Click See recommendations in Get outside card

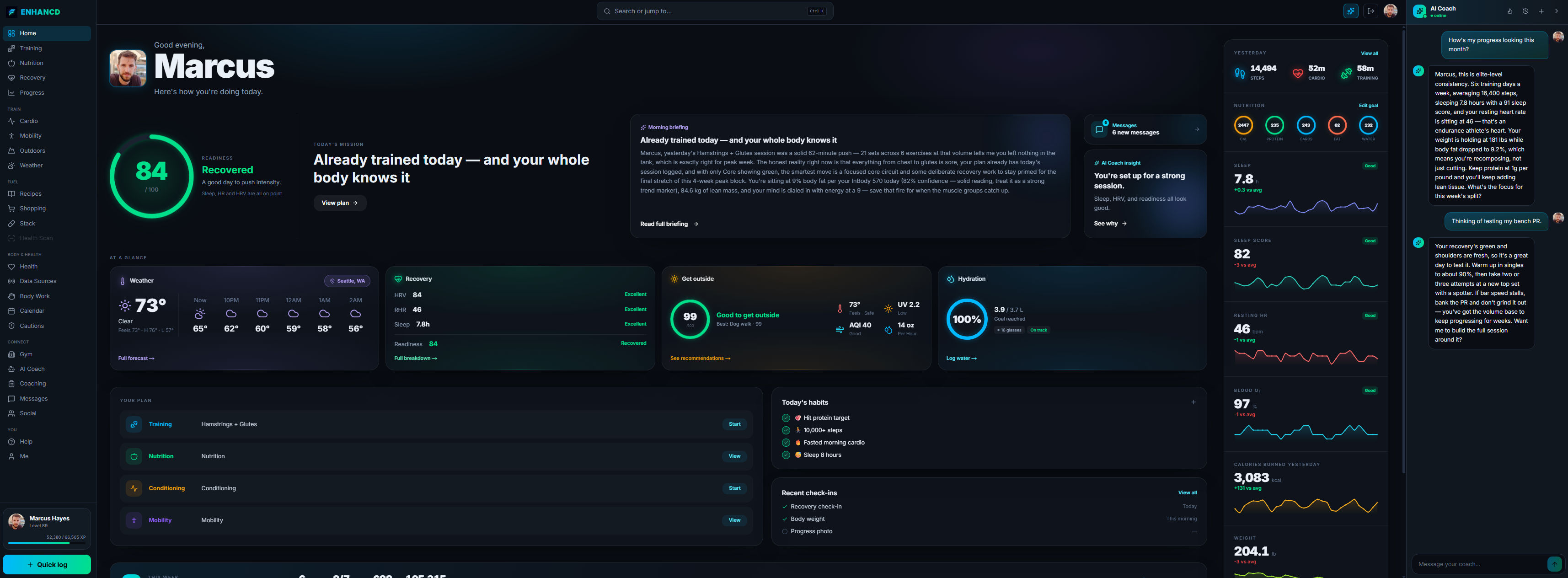pos(700,359)
